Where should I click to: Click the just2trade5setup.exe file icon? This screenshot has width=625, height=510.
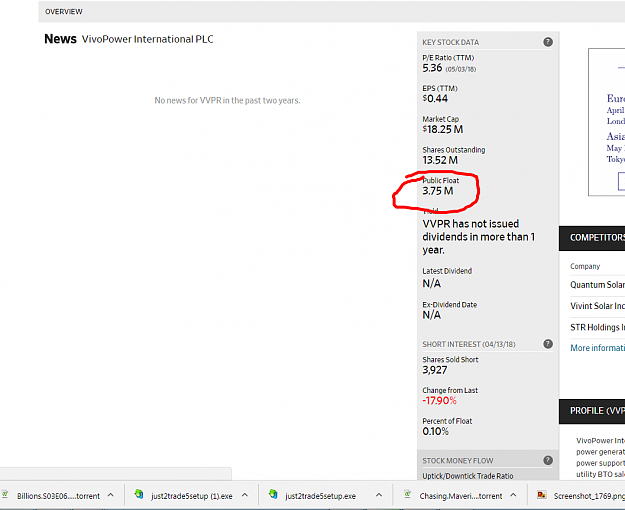tap(273, 494)
